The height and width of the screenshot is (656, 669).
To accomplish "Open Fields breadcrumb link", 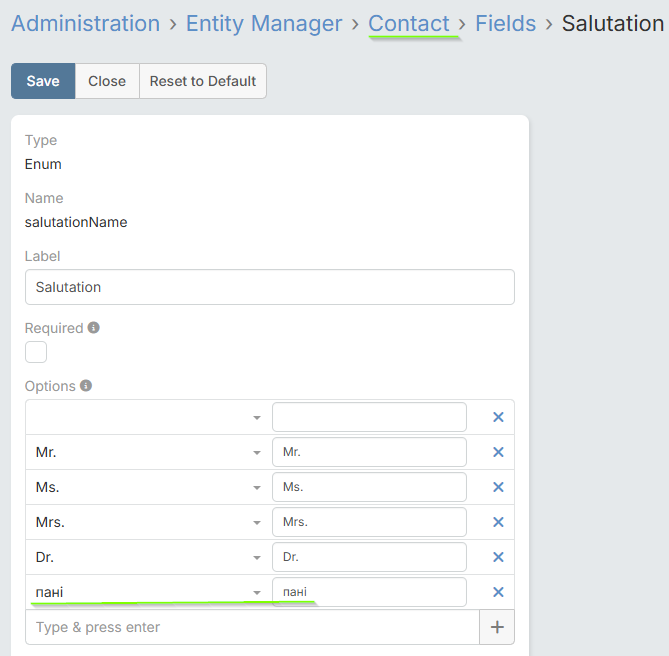I will (506, 23).
